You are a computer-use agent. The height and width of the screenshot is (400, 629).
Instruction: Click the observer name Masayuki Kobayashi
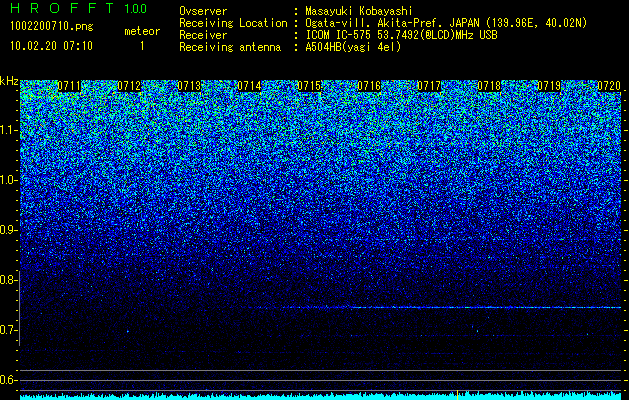click(359, 11)
